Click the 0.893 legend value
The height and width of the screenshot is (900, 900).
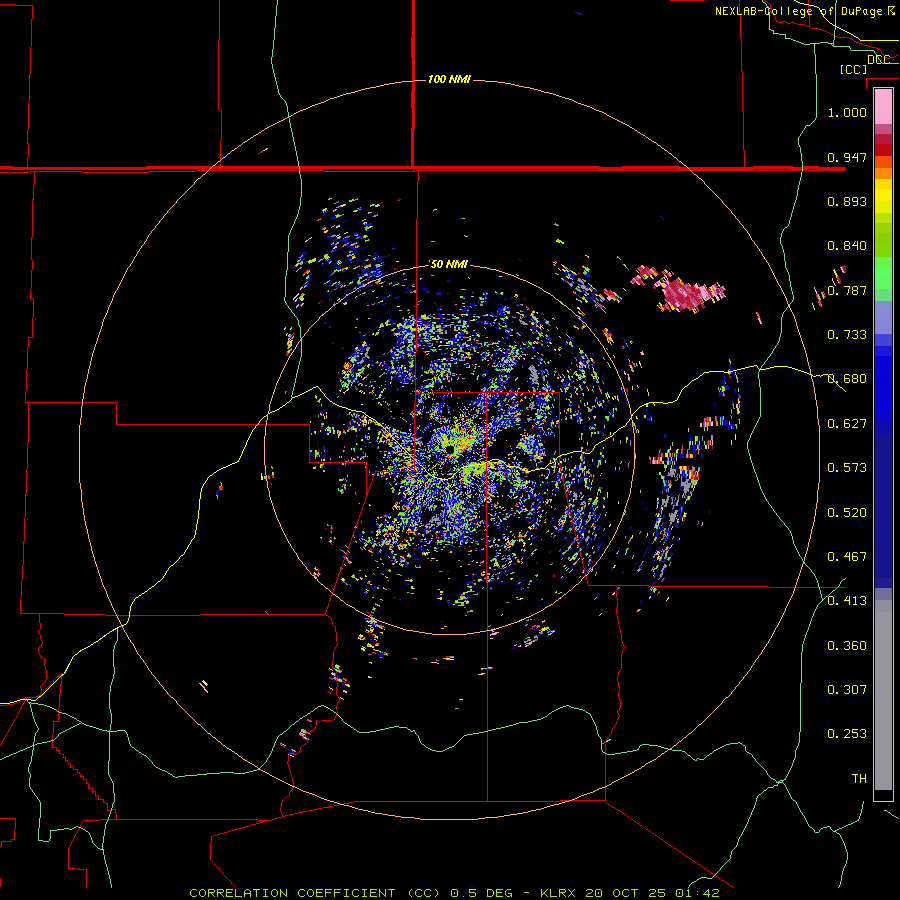click(847, 201)
